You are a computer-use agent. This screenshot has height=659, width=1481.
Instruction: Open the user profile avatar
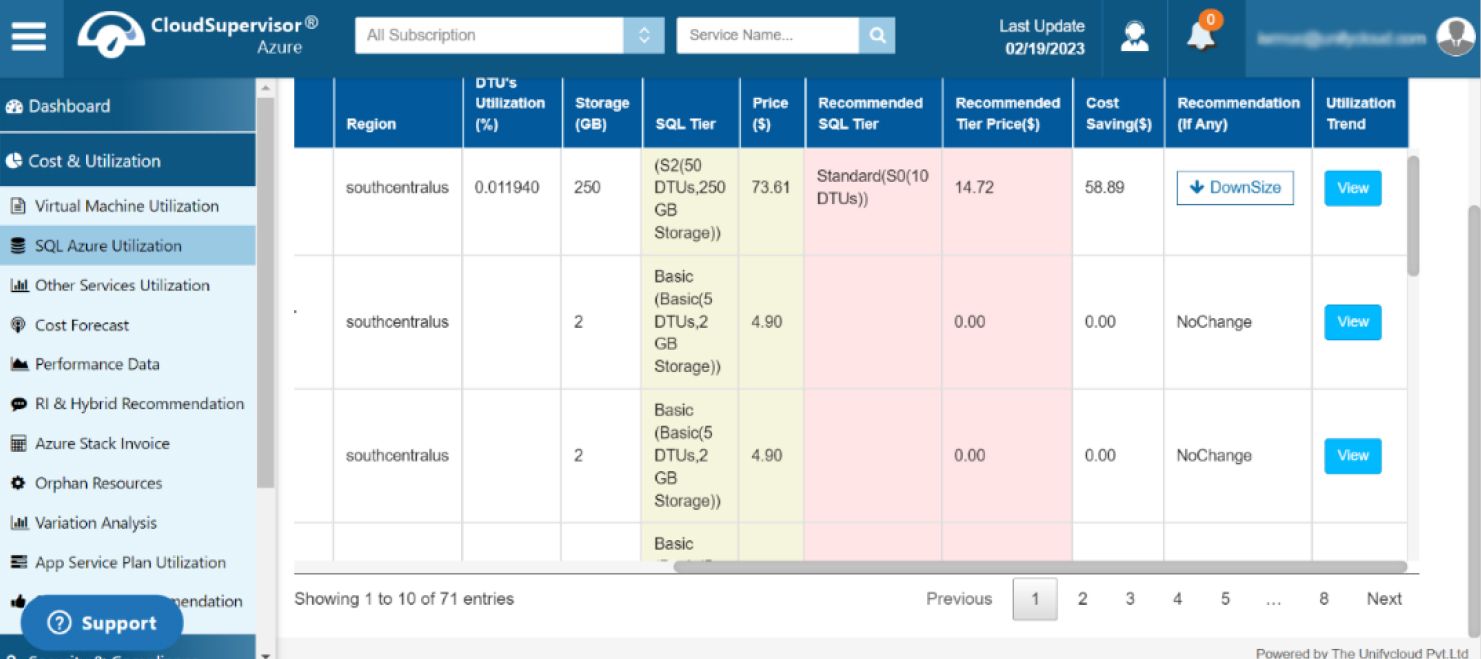pyautogui.click(x=1455, y=37)
